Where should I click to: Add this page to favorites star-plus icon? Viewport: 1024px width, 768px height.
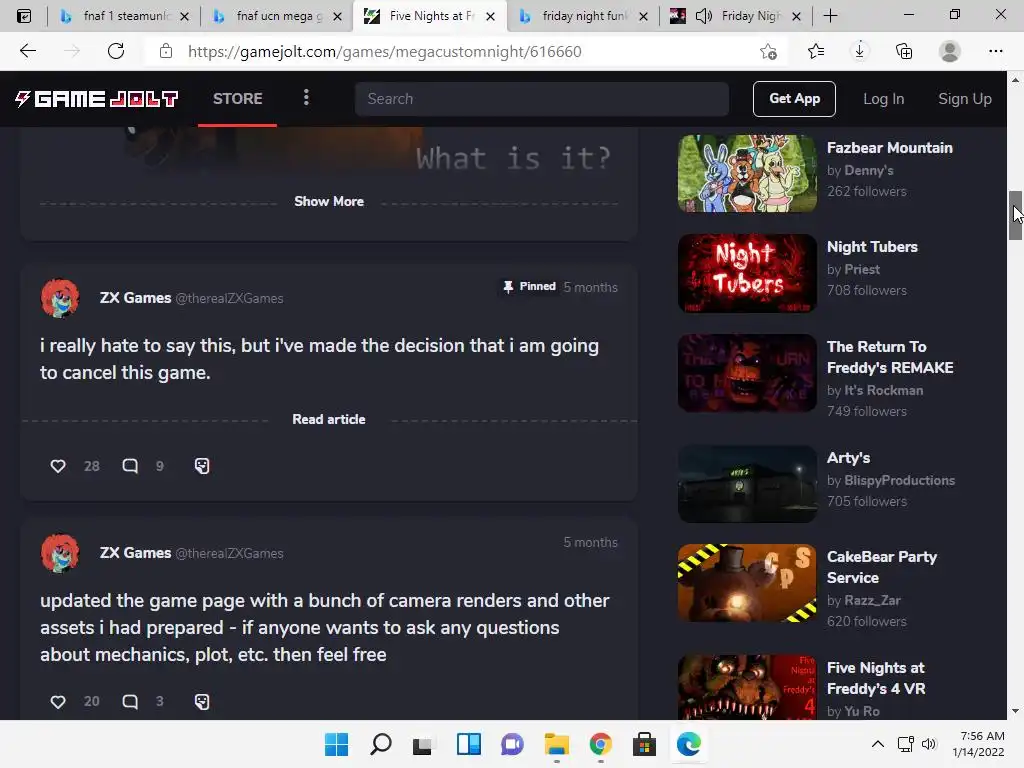[769, 51]
